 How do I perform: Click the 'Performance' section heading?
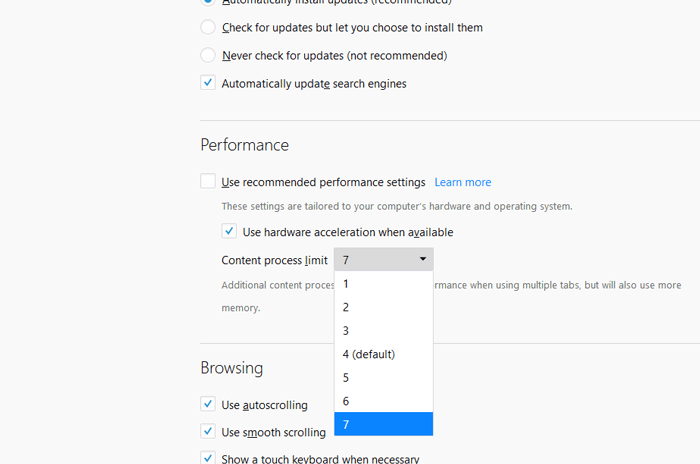click(244, 145)
